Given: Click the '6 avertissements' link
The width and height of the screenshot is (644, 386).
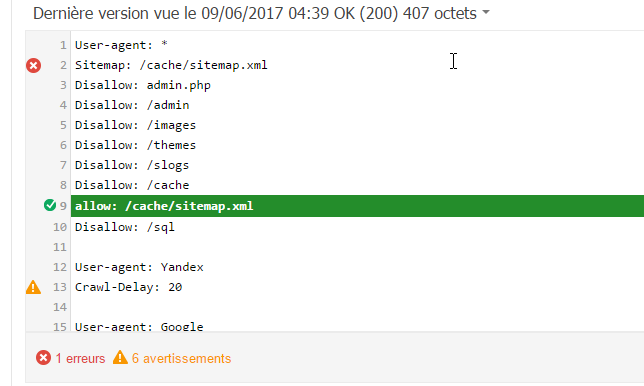Looking at the screenshot, I should click(x=181, y=358).
